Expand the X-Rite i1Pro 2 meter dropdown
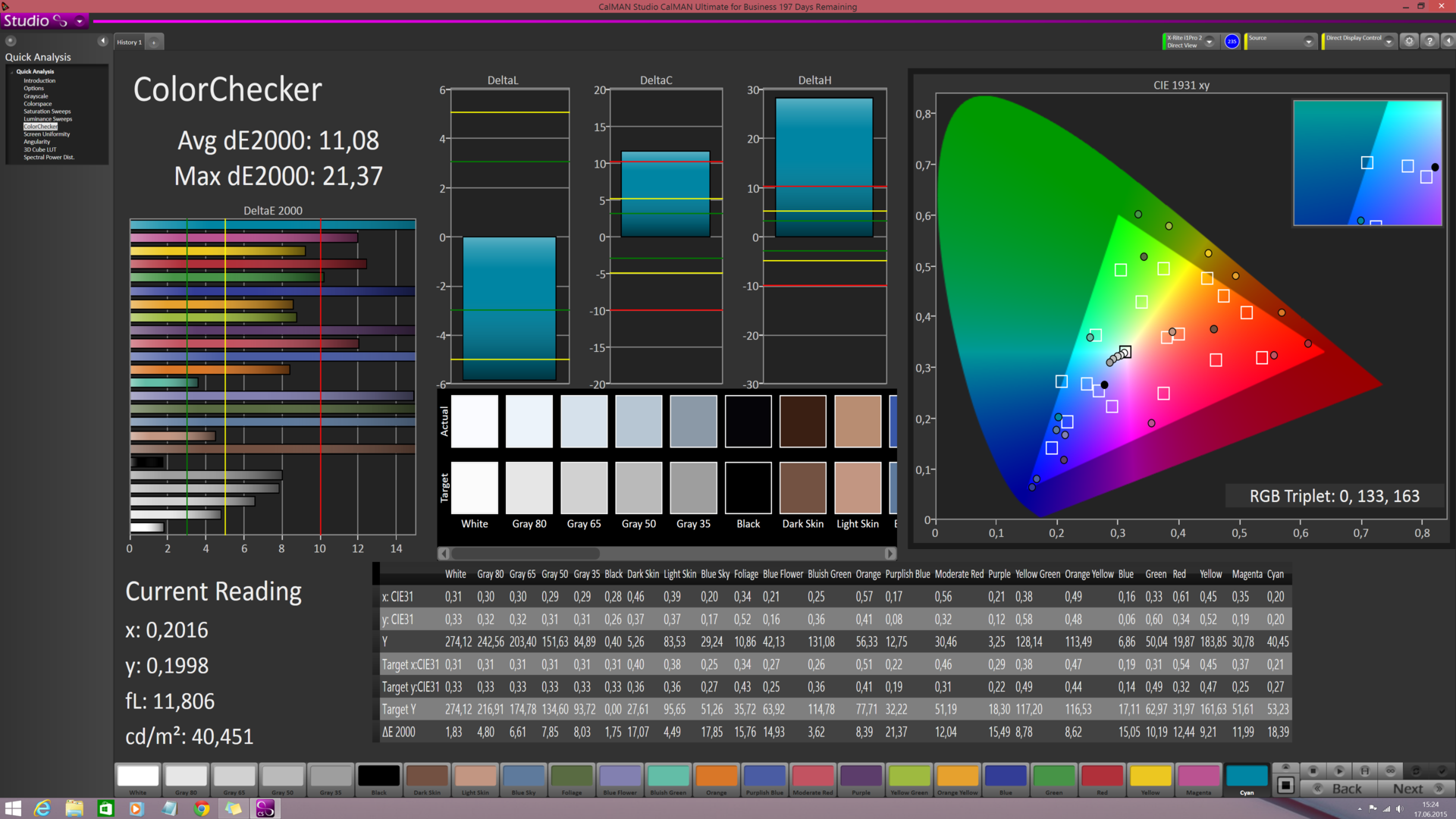 [1210, 42]
